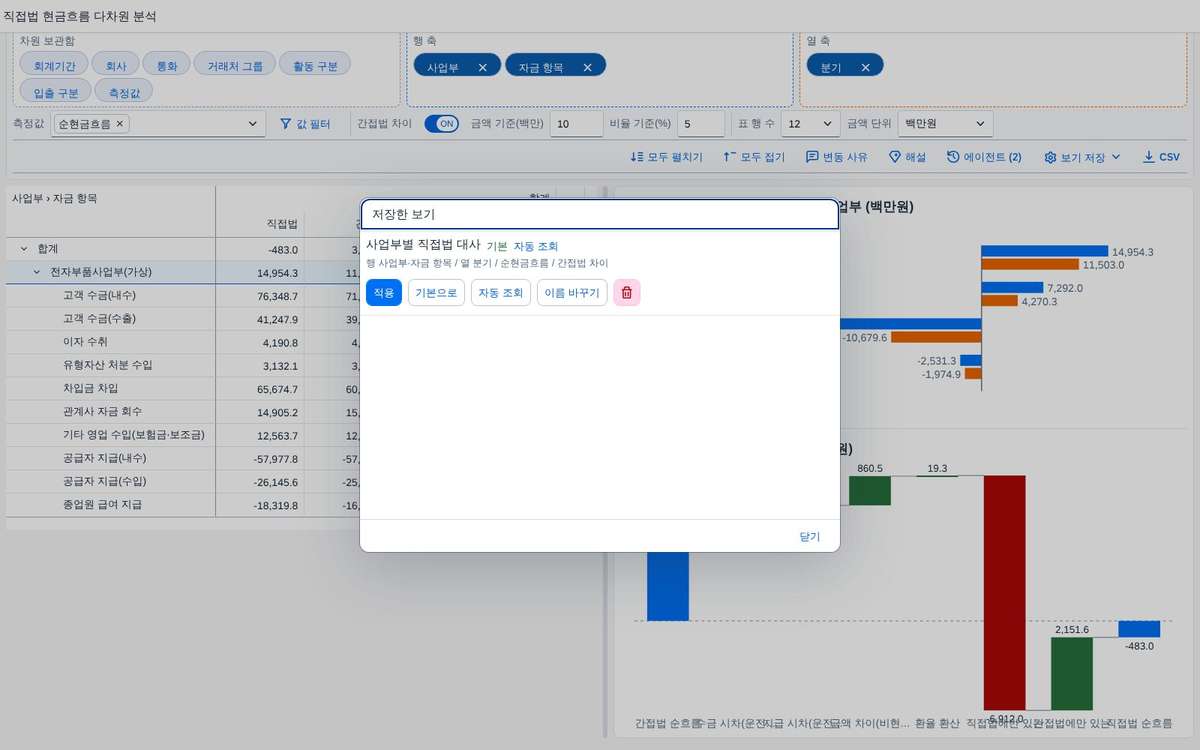Select 거래처 그룹 dimension chip
Screen dimensions: 1200x750
(235, 66)
